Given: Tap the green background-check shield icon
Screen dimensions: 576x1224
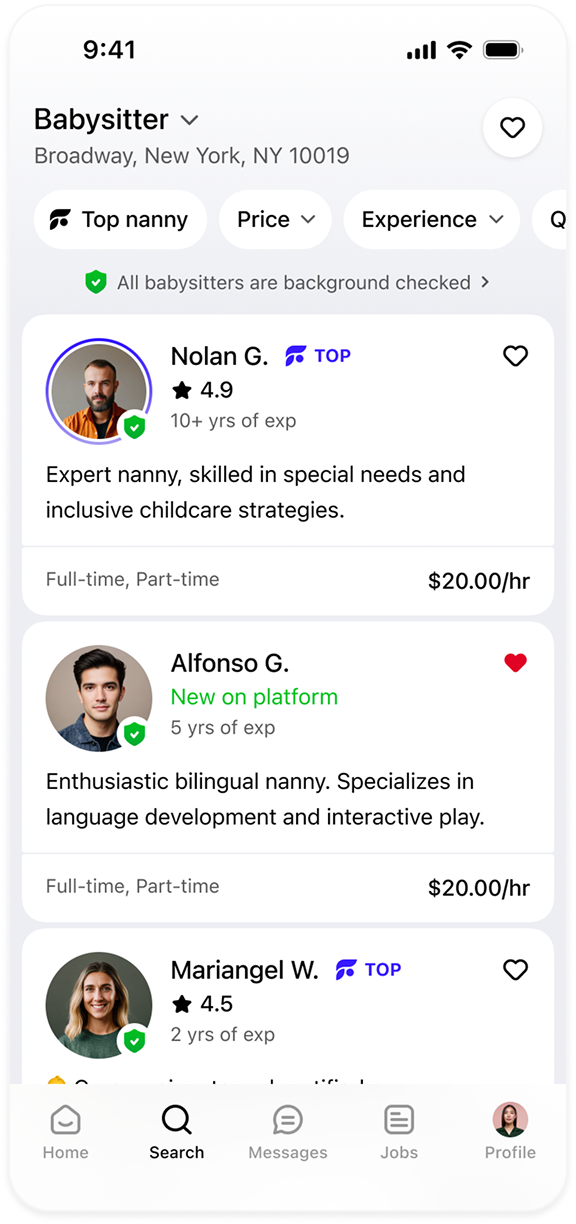Looking at the screenshot, I should coord(96,283).
